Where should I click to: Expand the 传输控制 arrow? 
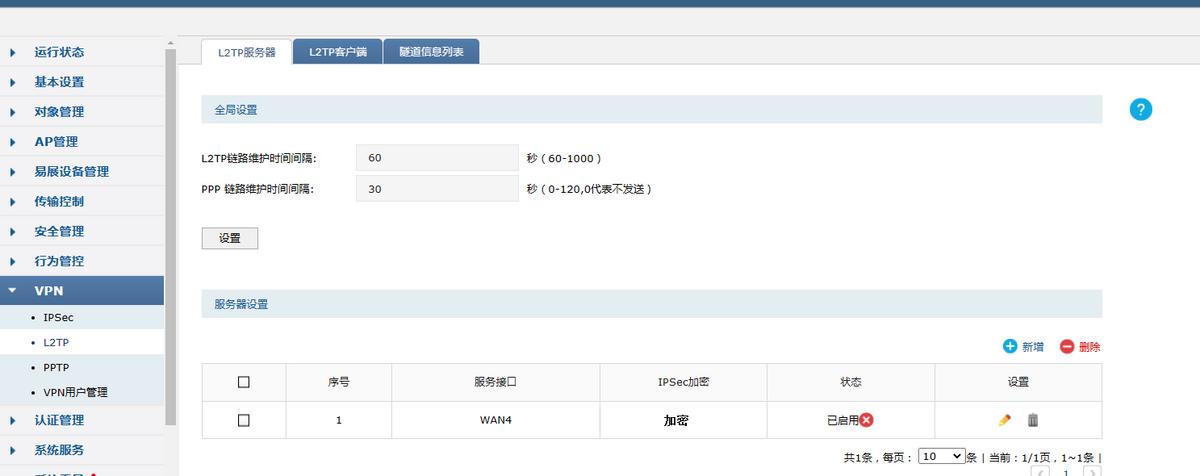13,201
